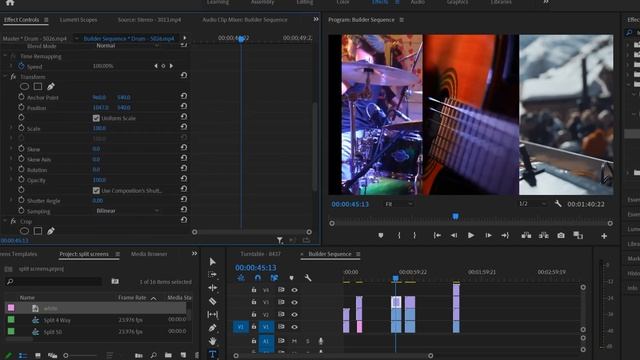Select the Ripple Edit tool
Viewport: 640px width, 360px height.
point(212,288)
